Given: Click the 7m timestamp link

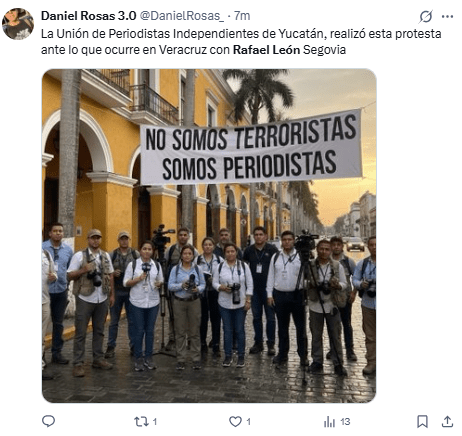Looking at the screenshot, I should [242, 16].
